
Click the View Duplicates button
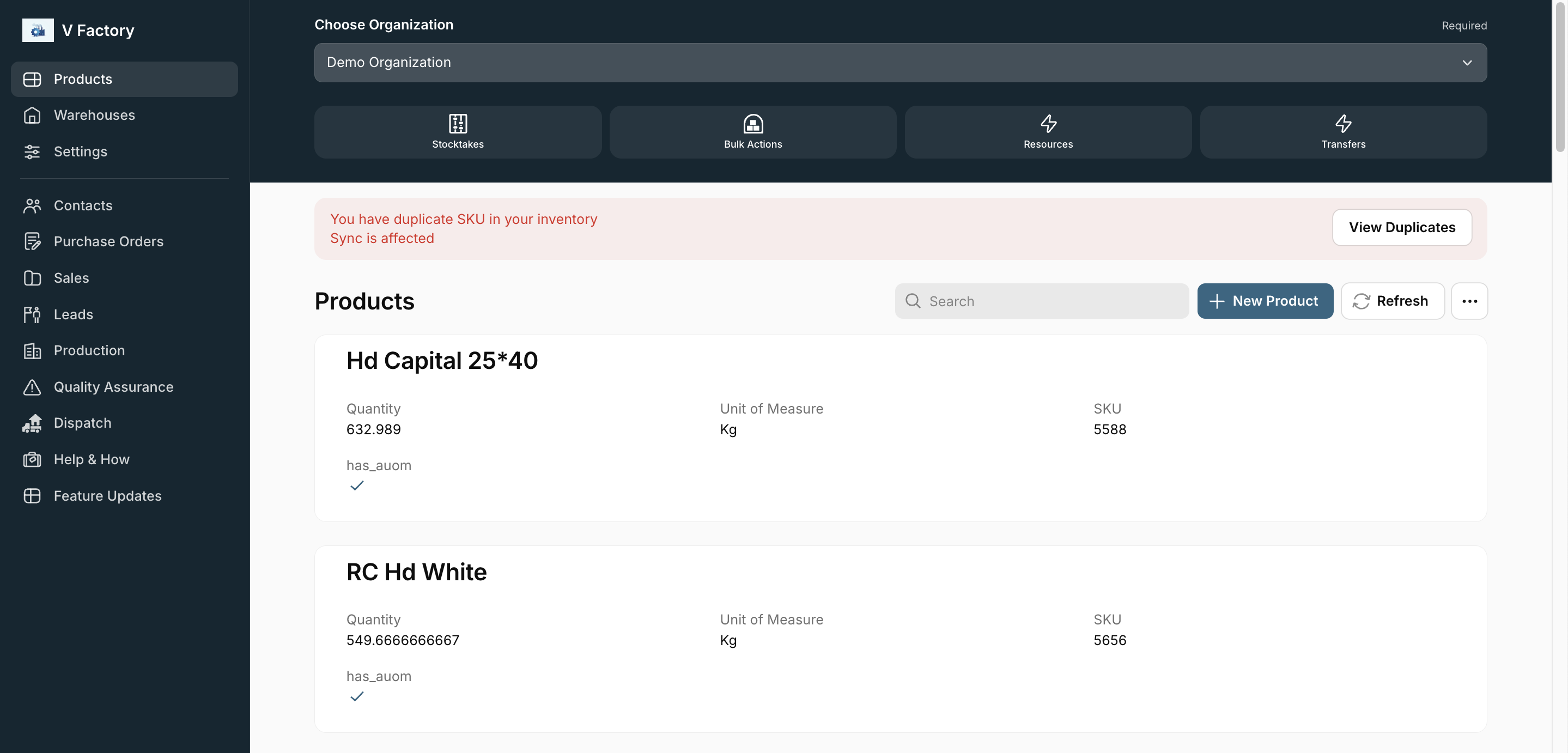tap(1402, 227)
